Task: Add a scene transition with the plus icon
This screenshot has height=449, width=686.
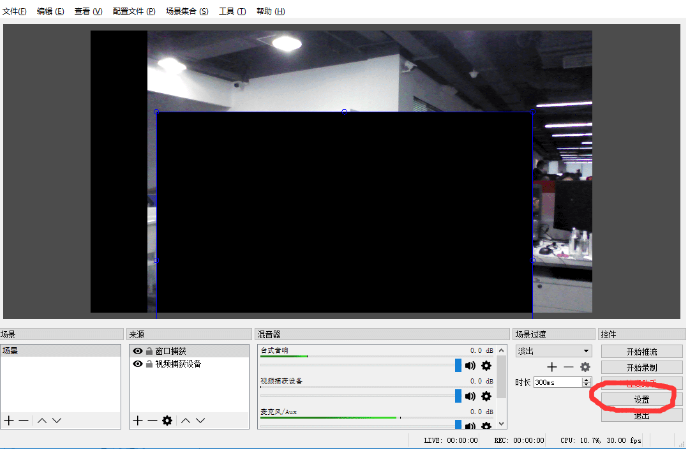Action: [x=552, y=367]
